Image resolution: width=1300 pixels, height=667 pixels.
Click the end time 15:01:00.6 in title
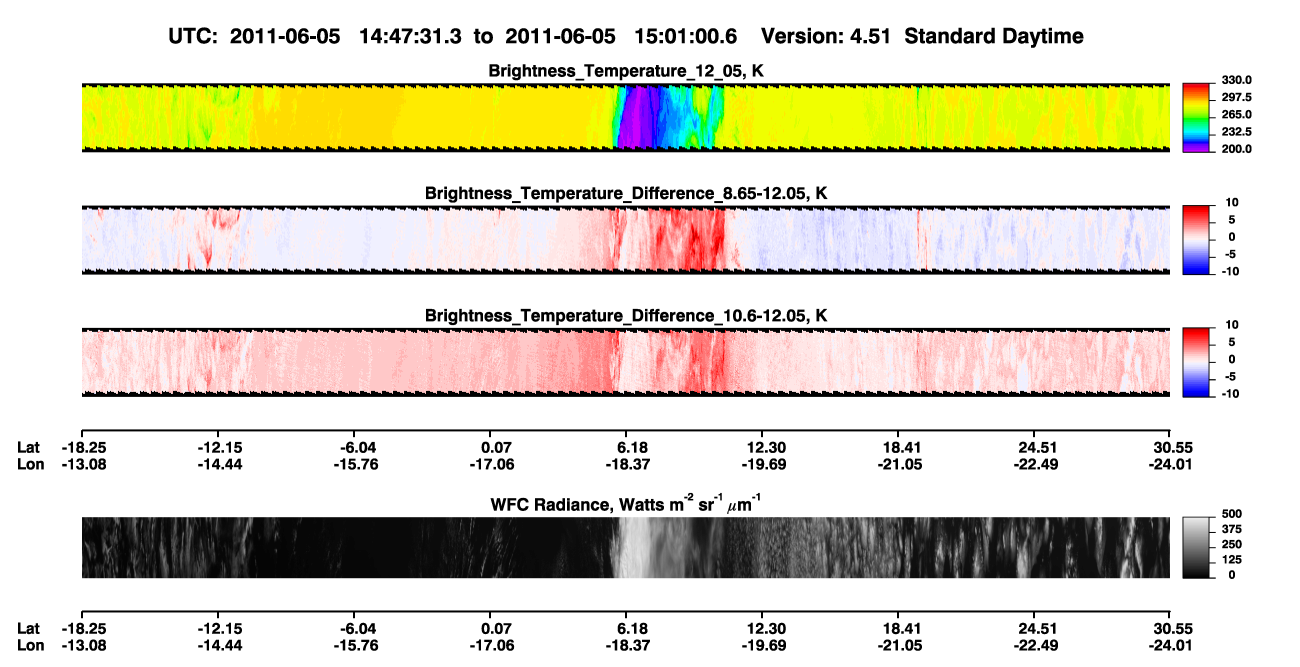(x=685, y=36)
